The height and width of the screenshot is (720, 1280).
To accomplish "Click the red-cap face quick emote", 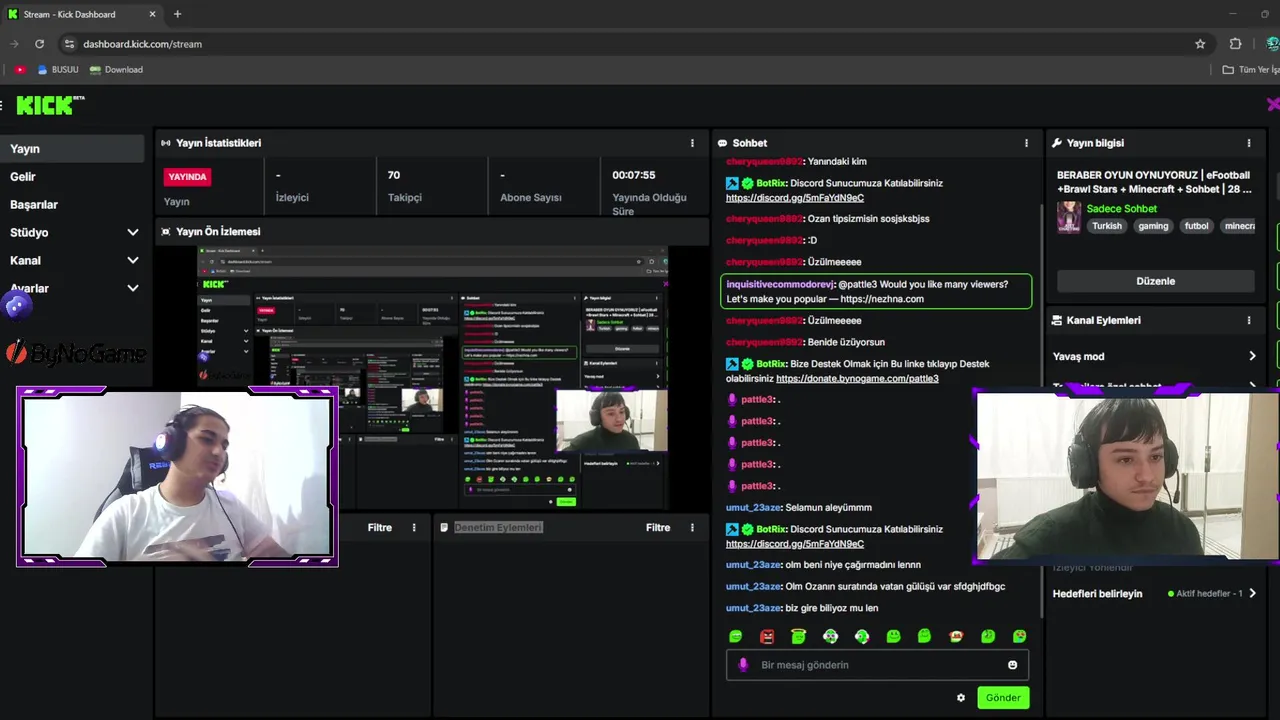I will coord(956,636).
